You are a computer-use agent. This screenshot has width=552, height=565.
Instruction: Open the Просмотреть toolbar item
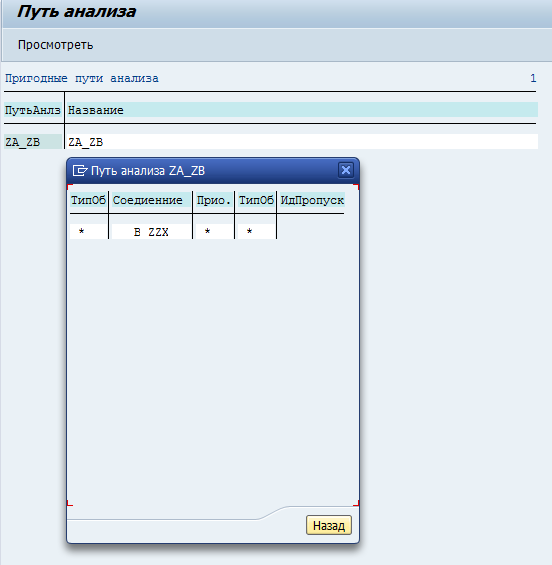pos(55,45)
